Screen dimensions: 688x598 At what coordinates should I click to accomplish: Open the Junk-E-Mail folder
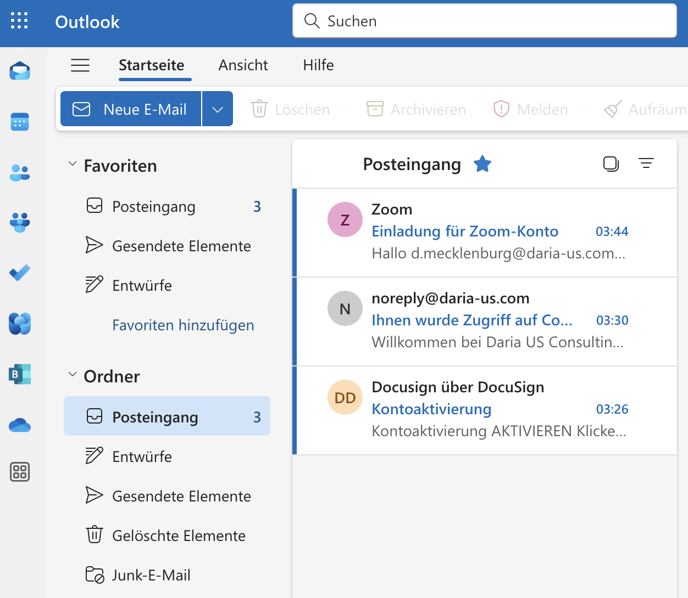click(167, 575)
